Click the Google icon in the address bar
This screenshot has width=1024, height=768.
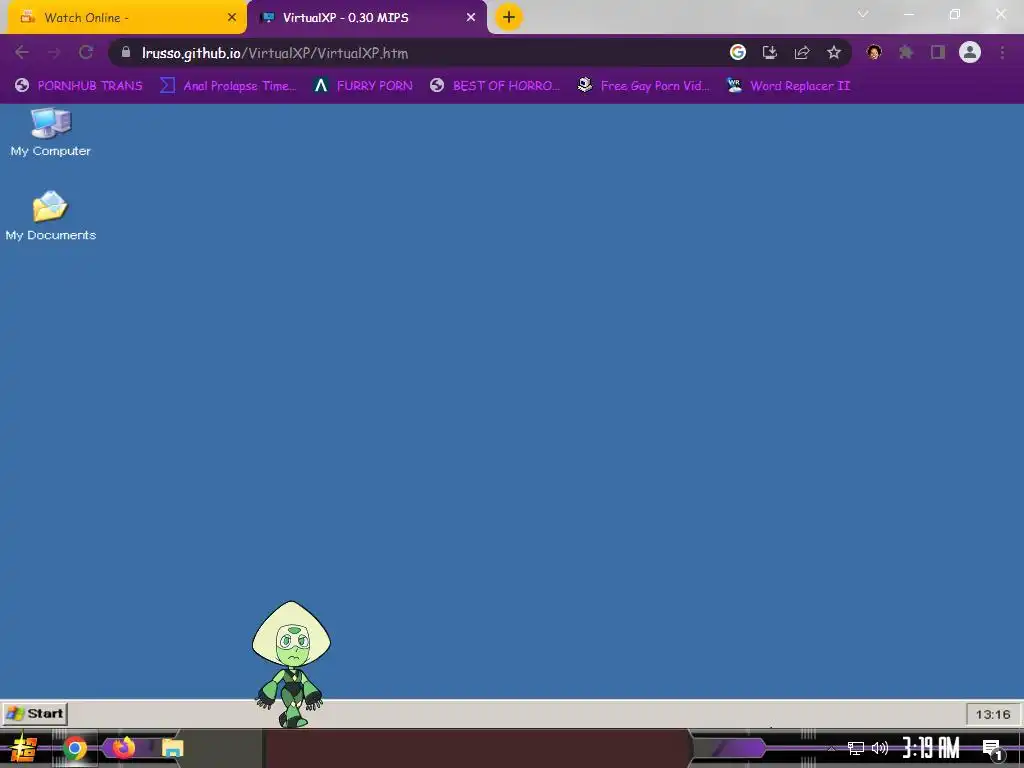click(738, 52)
